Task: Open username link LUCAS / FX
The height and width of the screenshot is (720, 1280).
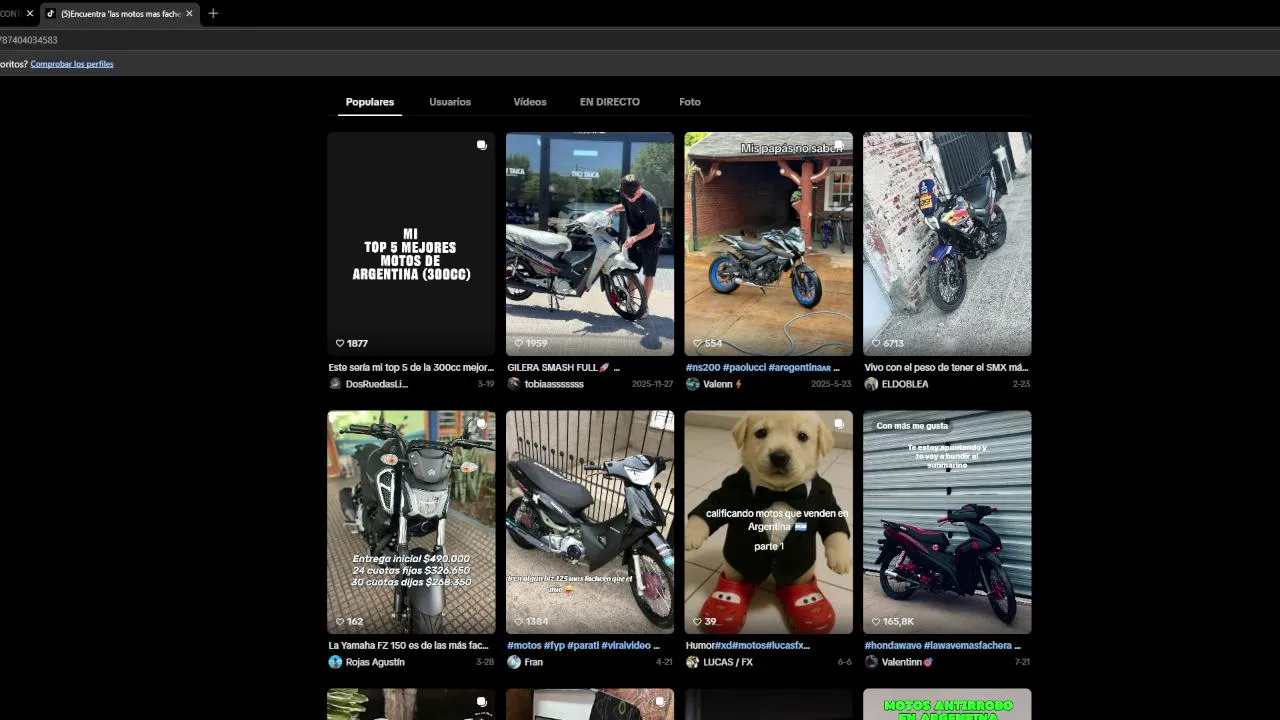Action: [x=728, y=662]
